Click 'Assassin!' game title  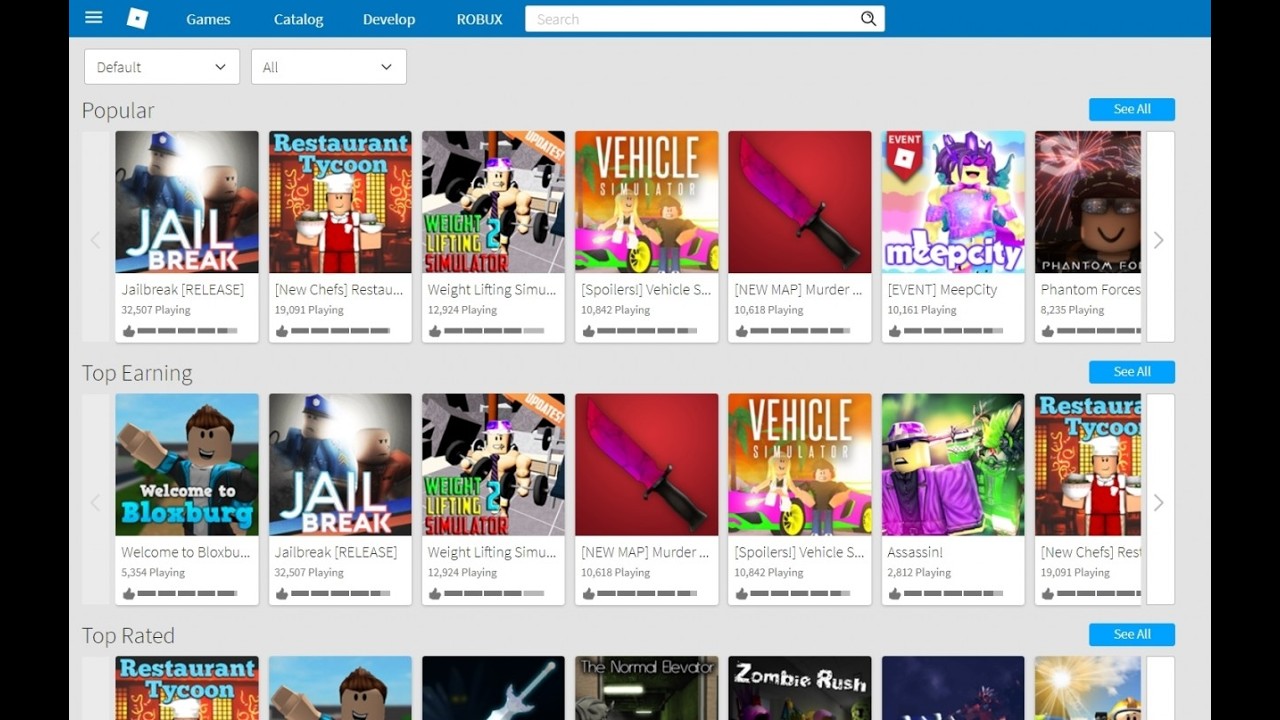click(915, 552)
